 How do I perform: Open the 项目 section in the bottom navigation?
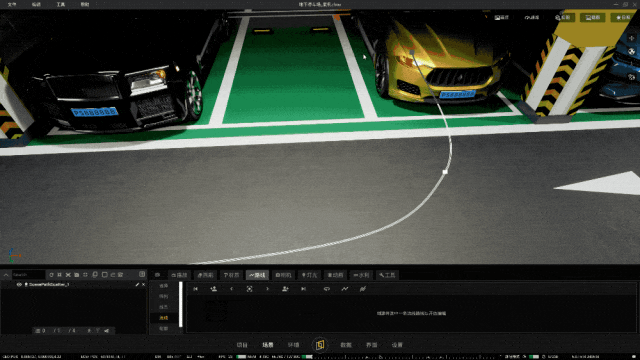[x=242, y=345]
